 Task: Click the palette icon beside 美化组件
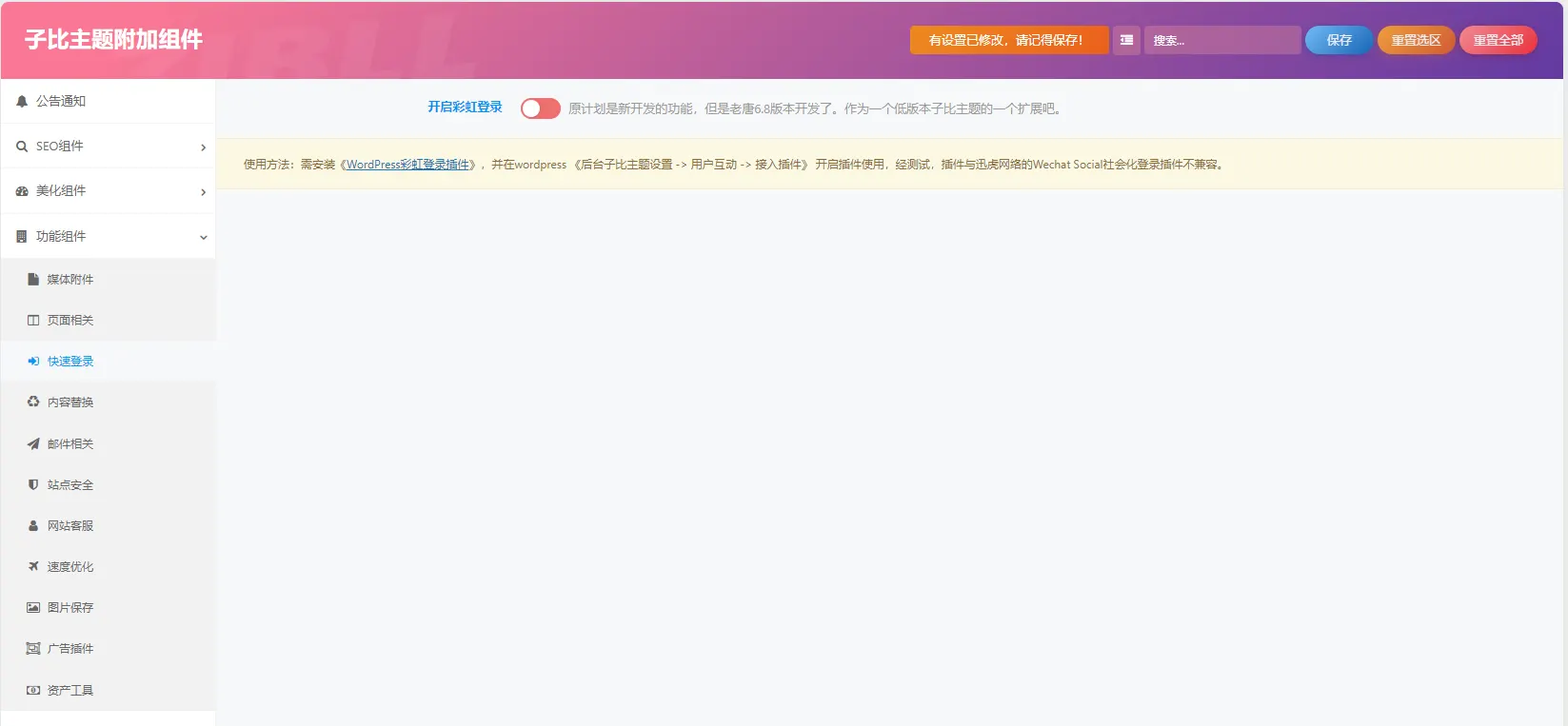[x=22, y=191]
